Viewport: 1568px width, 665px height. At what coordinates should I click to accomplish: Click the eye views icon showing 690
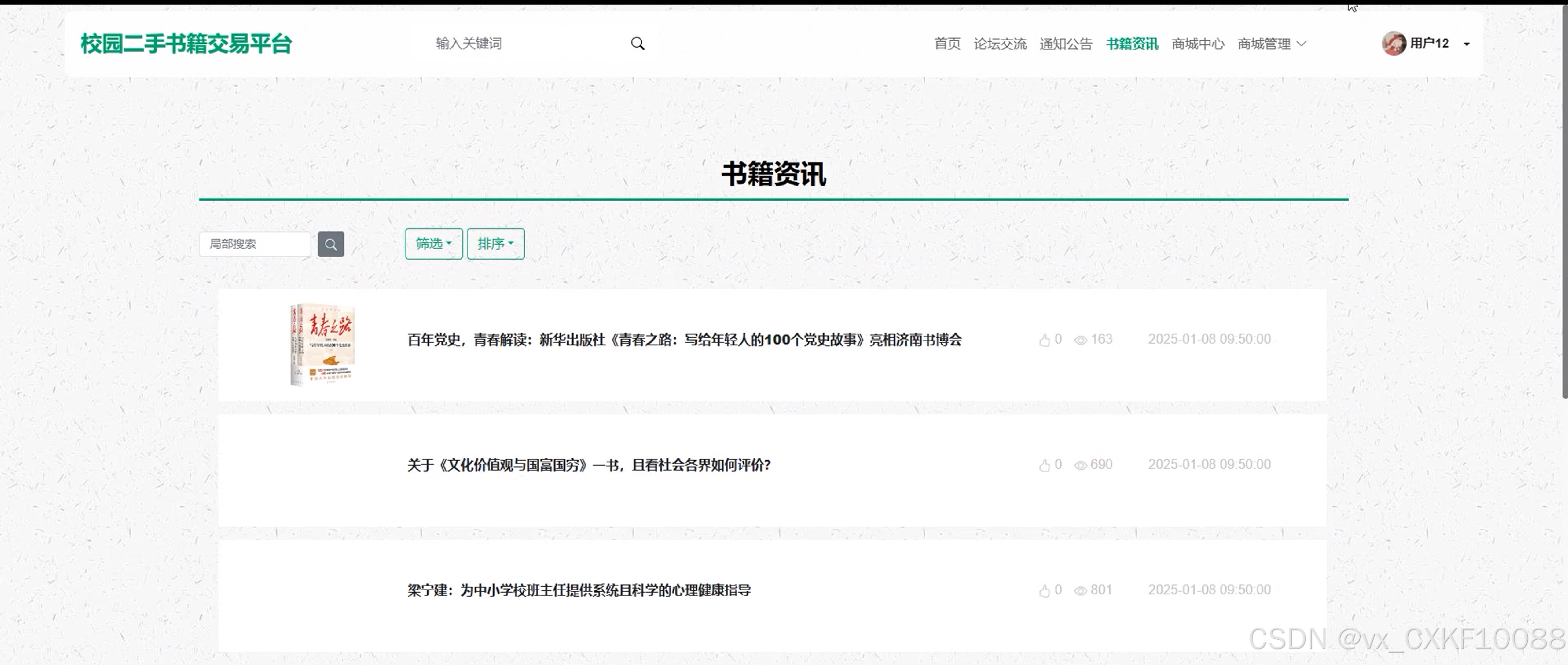point(1080,465)
